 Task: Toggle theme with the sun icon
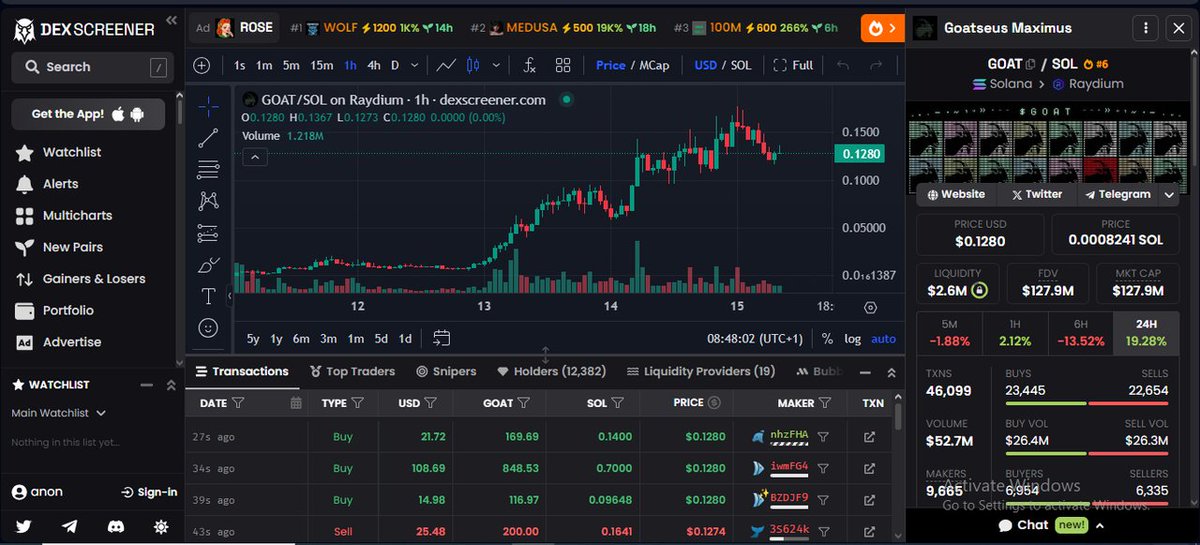pyautogui.click(x=161, y=526)
